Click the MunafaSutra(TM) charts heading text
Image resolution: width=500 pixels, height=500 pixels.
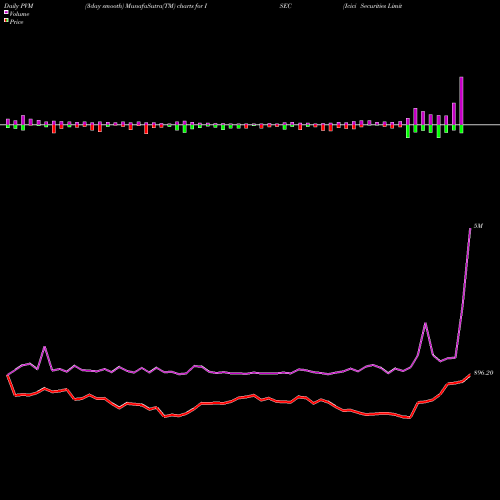pyautogui.click(x=146, y=6)
